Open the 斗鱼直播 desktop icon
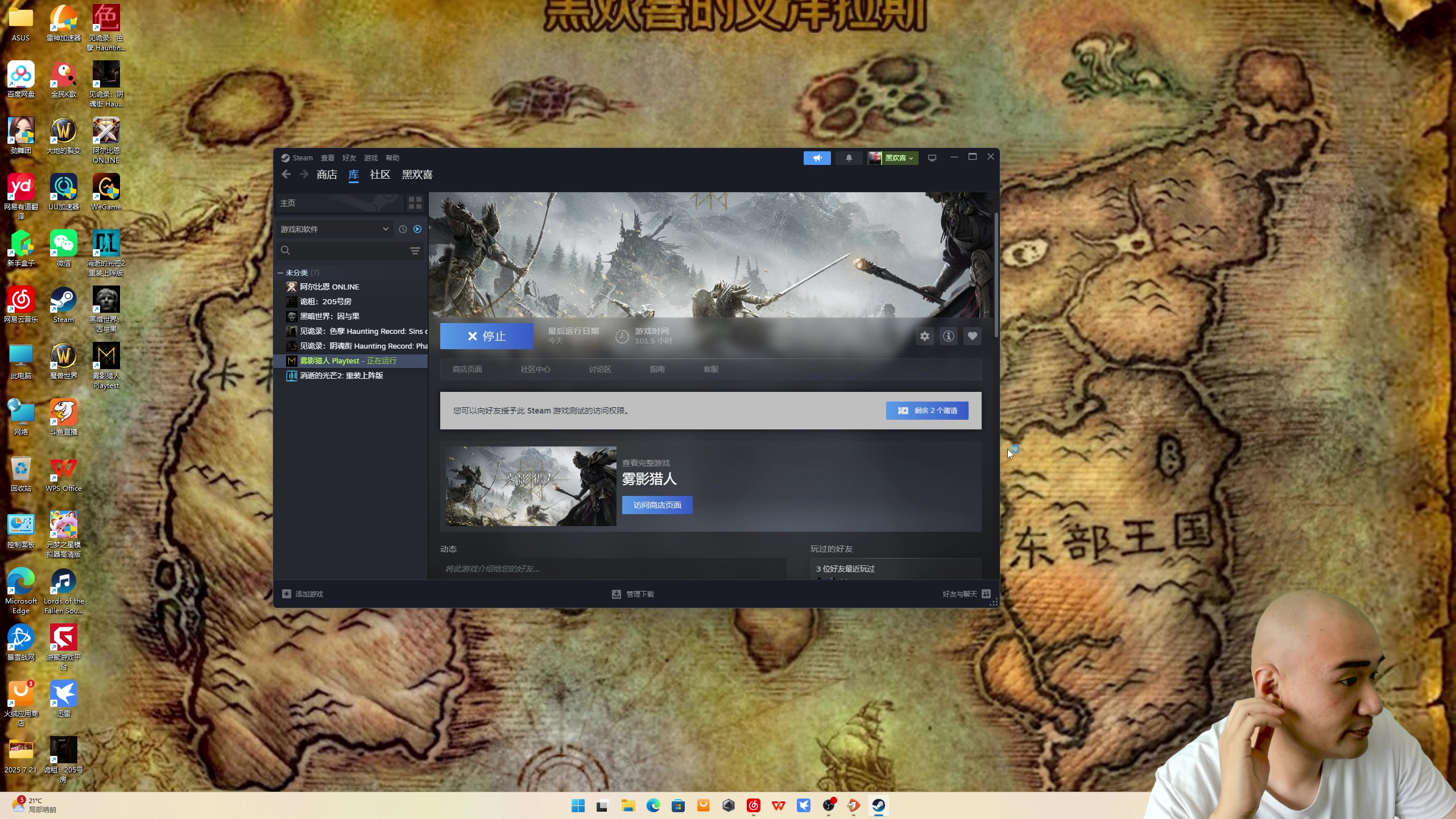 point(64,417)
